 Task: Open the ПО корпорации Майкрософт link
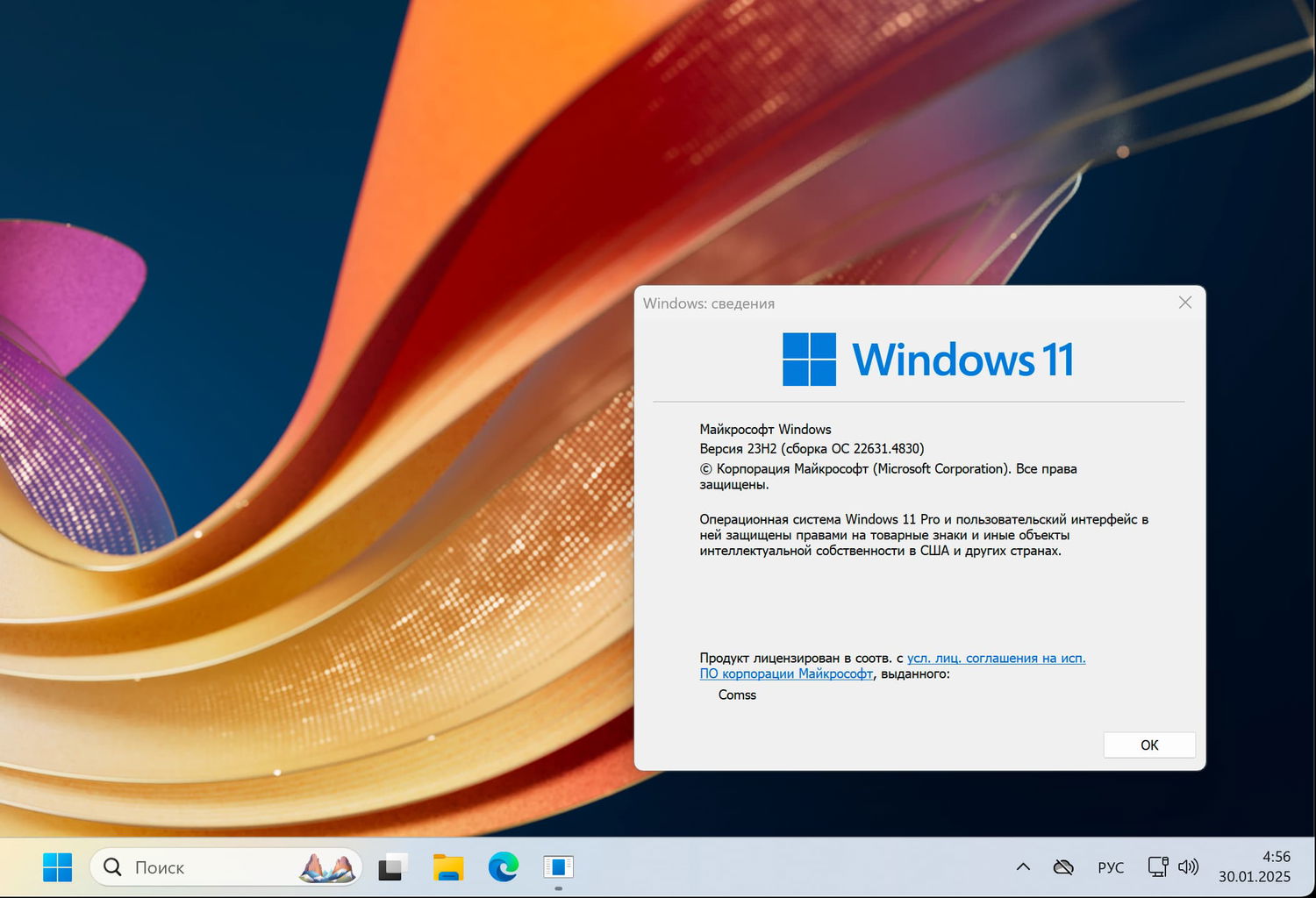[x=785, y=673]
